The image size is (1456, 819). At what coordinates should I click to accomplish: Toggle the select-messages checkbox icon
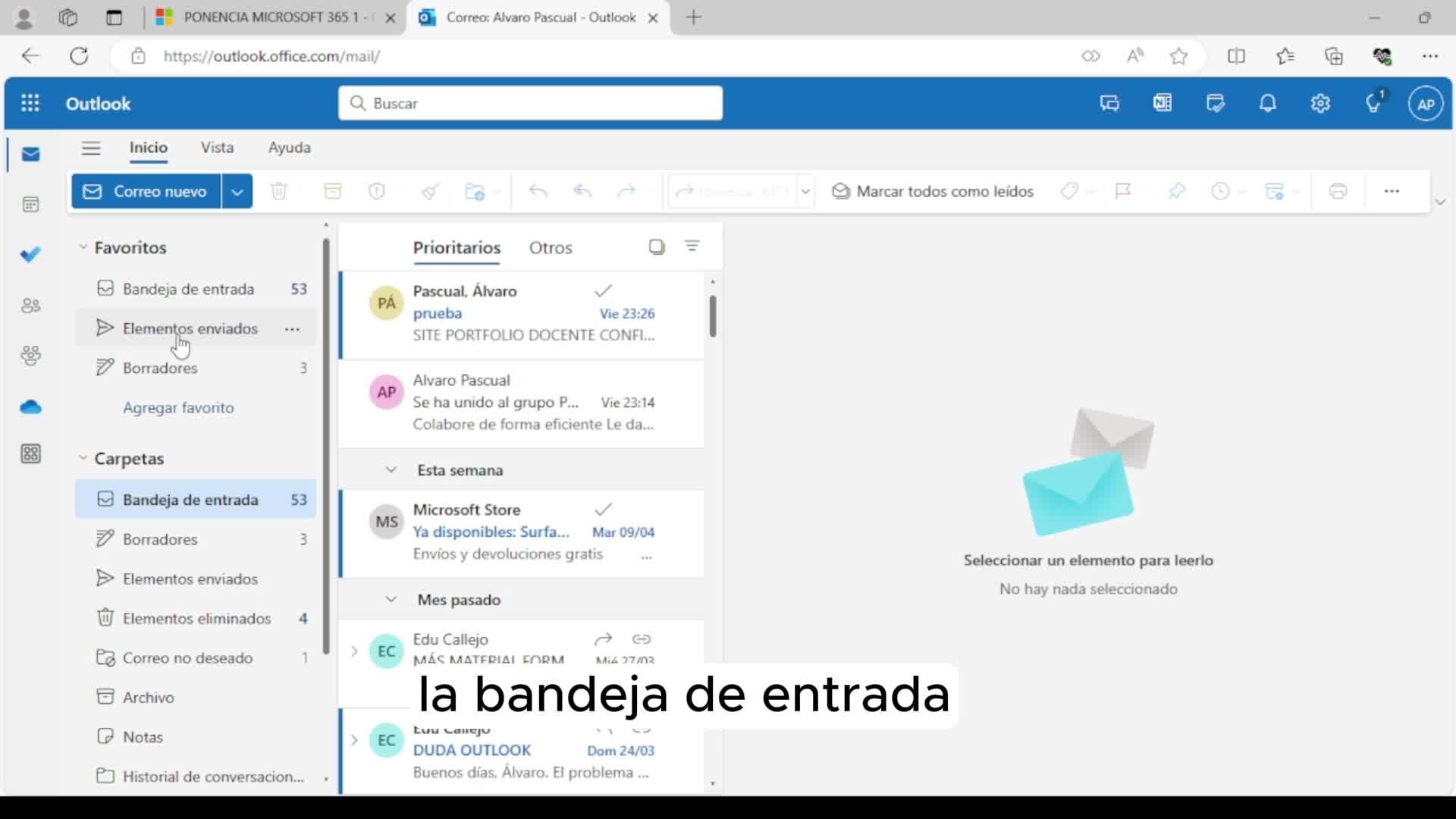[657, 247]
